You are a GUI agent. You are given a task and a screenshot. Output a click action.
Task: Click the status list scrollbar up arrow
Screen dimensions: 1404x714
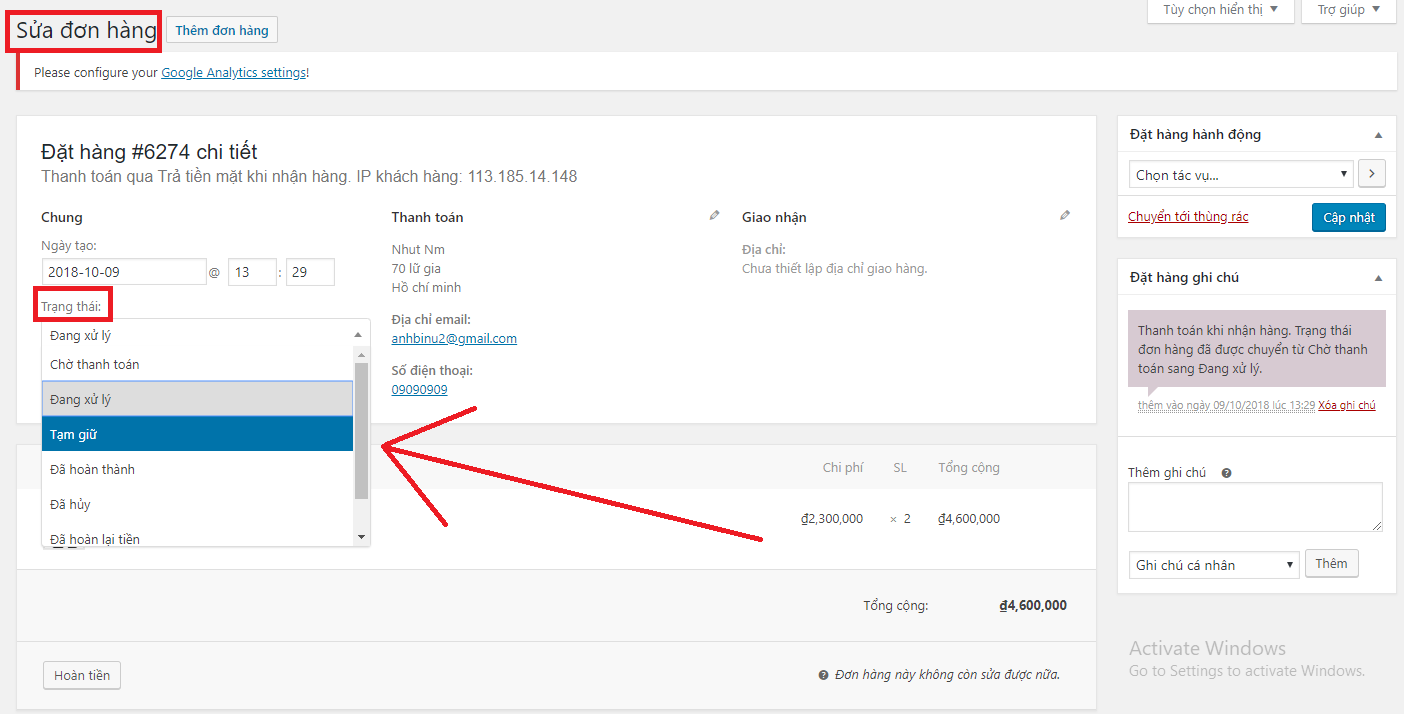pyautogui.click(x=362, y=356)
